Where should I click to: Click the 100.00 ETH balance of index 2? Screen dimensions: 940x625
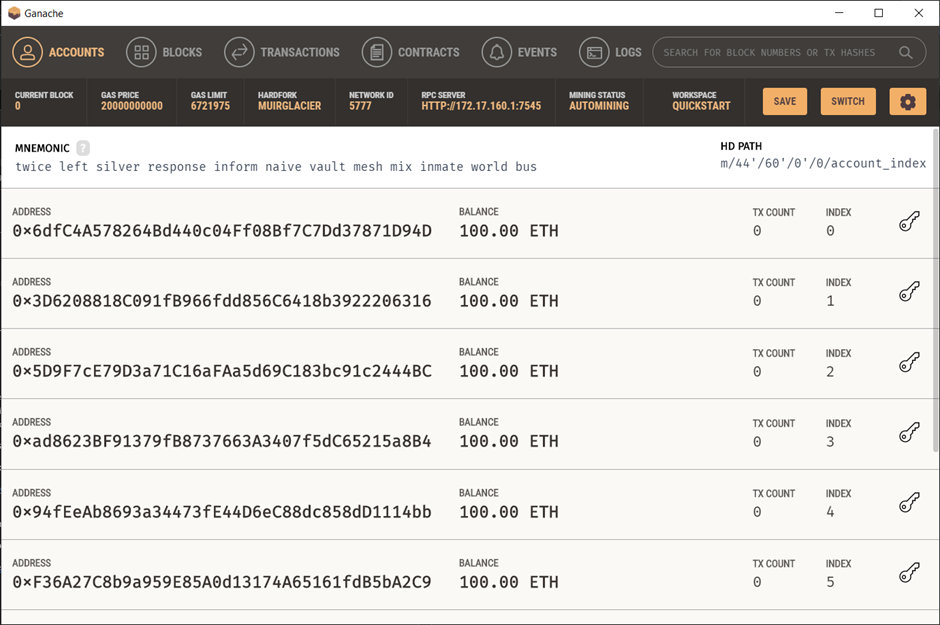pos(508,371)
